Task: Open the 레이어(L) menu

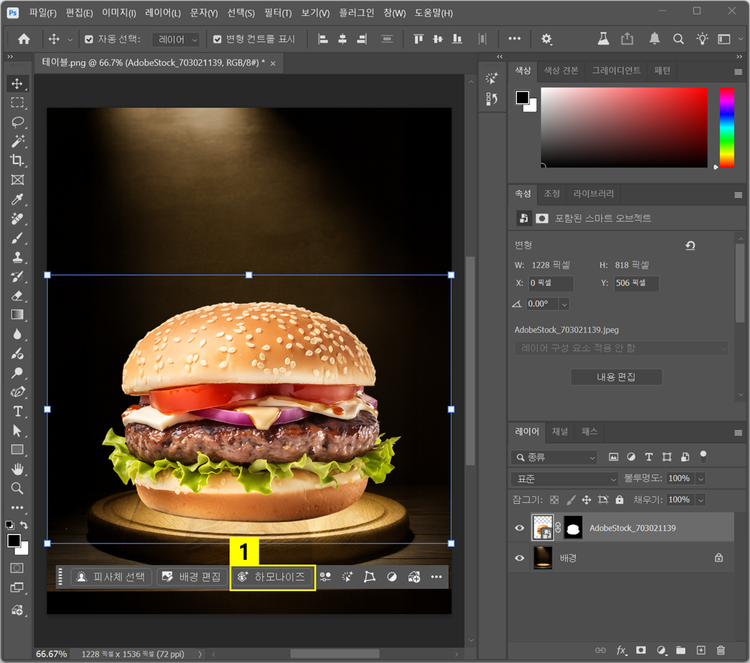Action: pos(163,13)
